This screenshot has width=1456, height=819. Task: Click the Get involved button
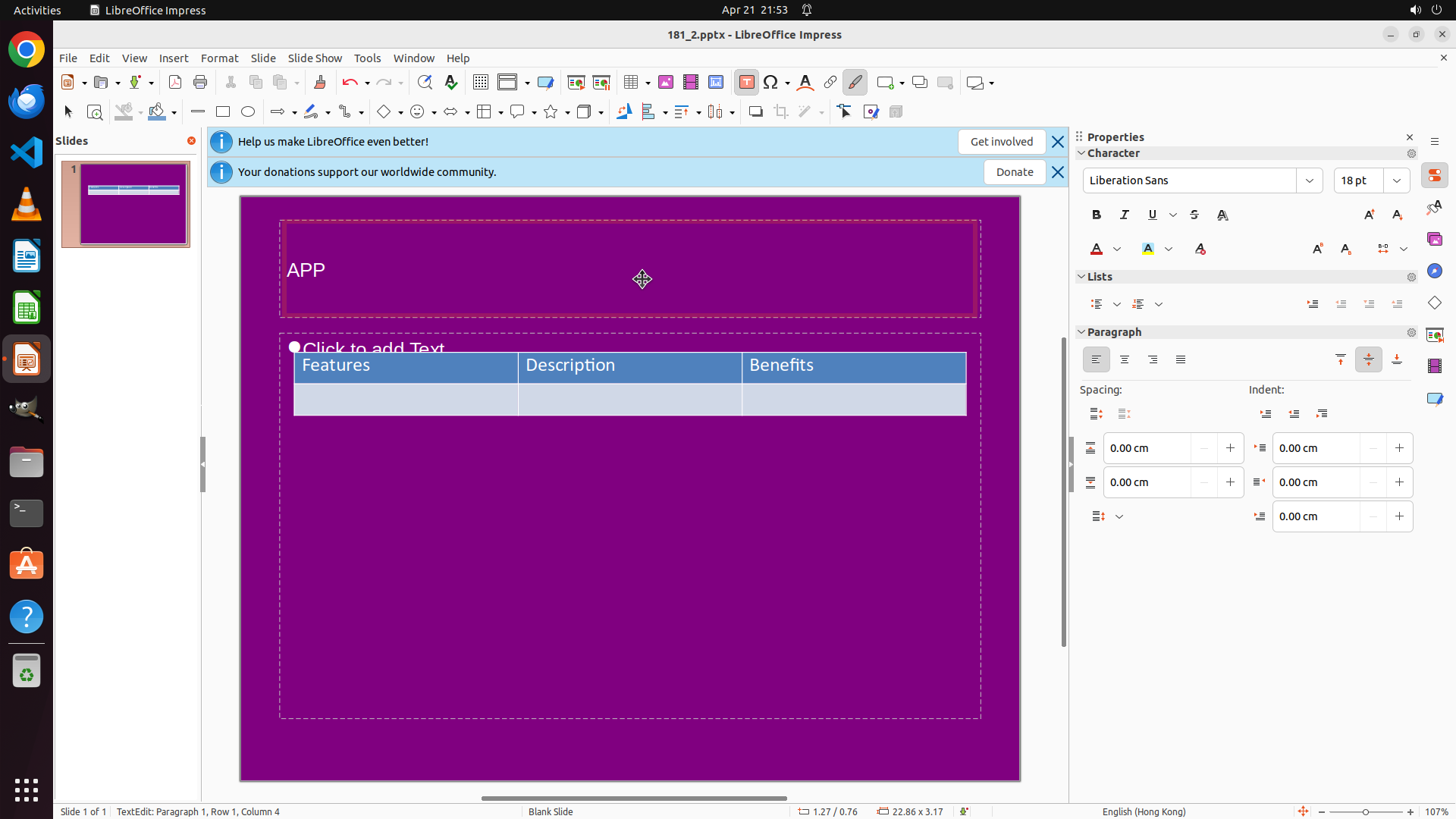tap(1001, 142)
